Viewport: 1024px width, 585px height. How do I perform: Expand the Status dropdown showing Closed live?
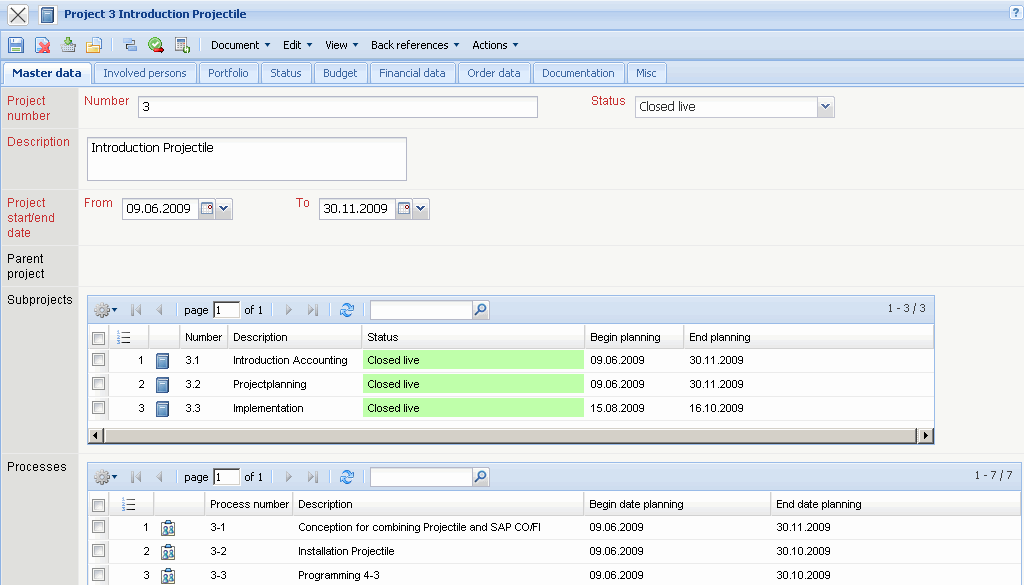coord(825,107)
